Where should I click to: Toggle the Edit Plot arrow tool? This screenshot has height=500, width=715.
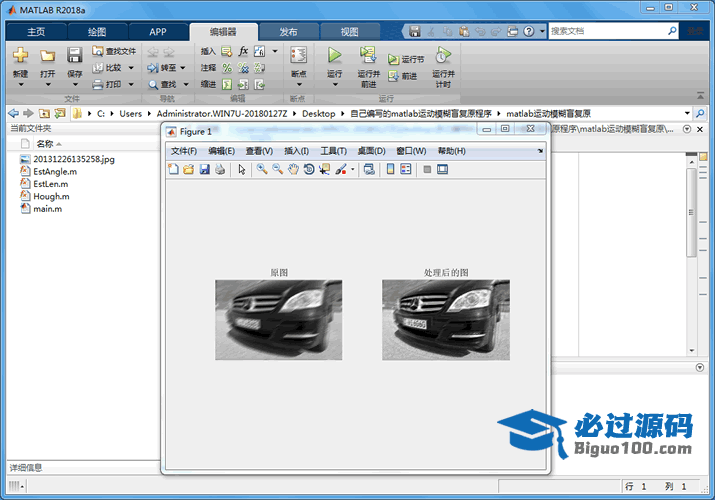pyautogui.click(x=241, y=170)
